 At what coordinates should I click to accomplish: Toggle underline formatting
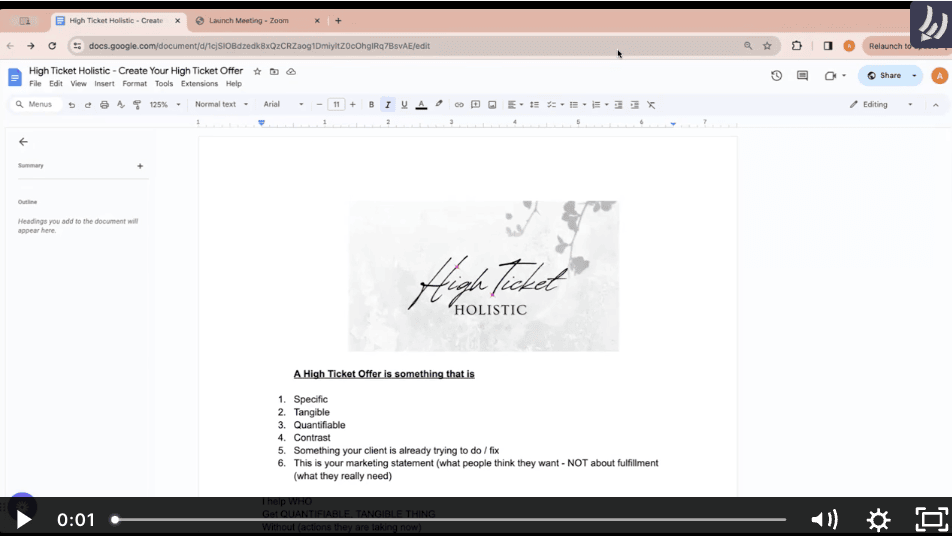[404, 105]
